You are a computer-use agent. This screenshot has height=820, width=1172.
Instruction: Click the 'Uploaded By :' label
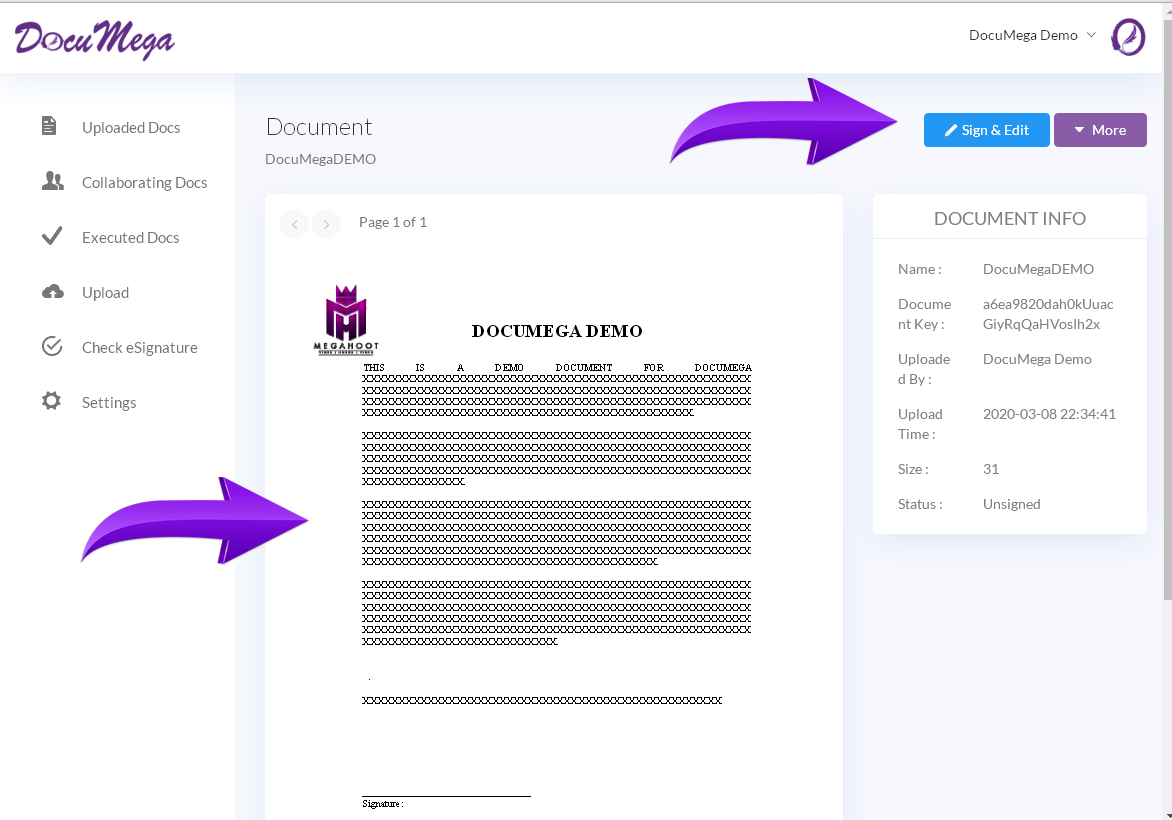pos(924,369)
